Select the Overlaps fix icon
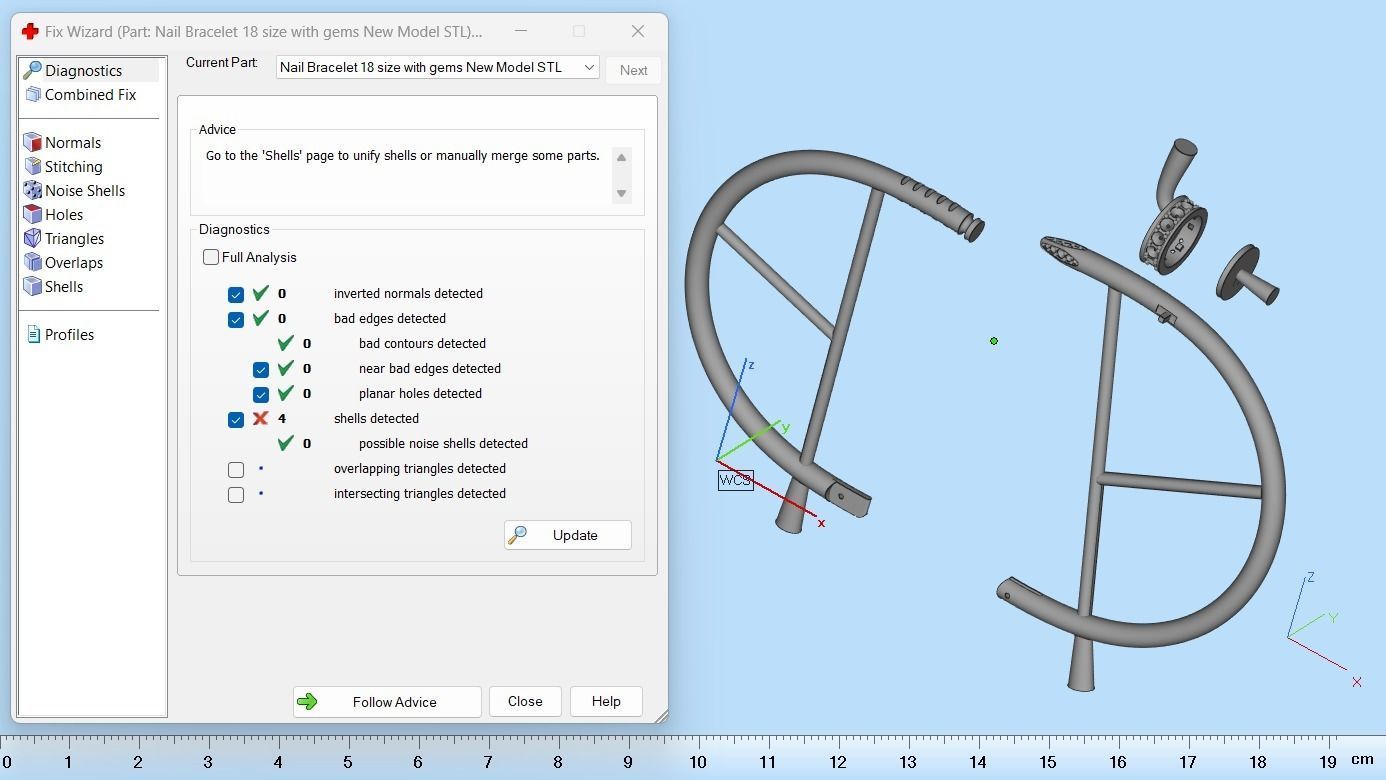This screenshot has height=780, width=1386. pos(33,262)
